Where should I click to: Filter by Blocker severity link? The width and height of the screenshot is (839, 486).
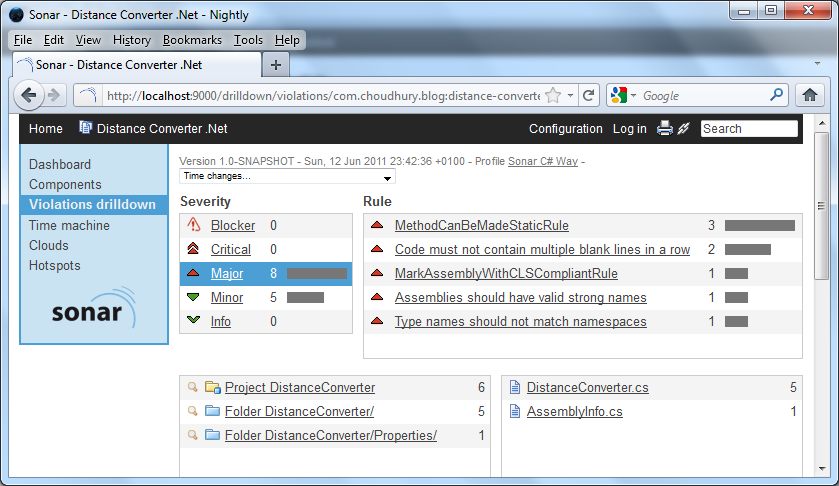233,225
